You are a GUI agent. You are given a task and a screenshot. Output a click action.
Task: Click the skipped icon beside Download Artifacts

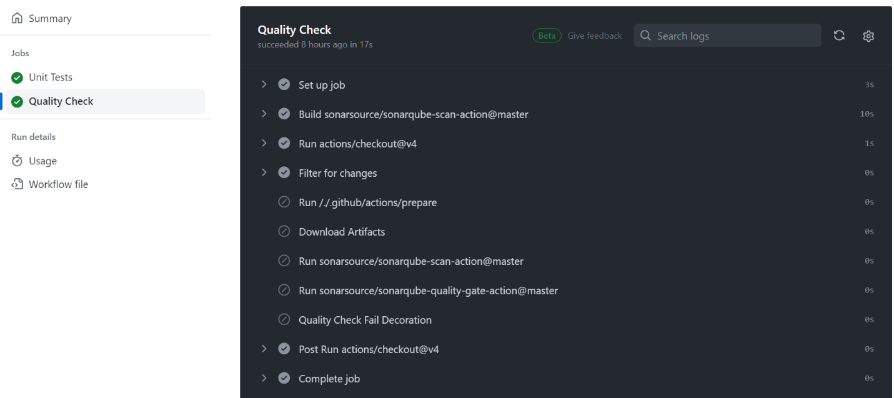284,232
